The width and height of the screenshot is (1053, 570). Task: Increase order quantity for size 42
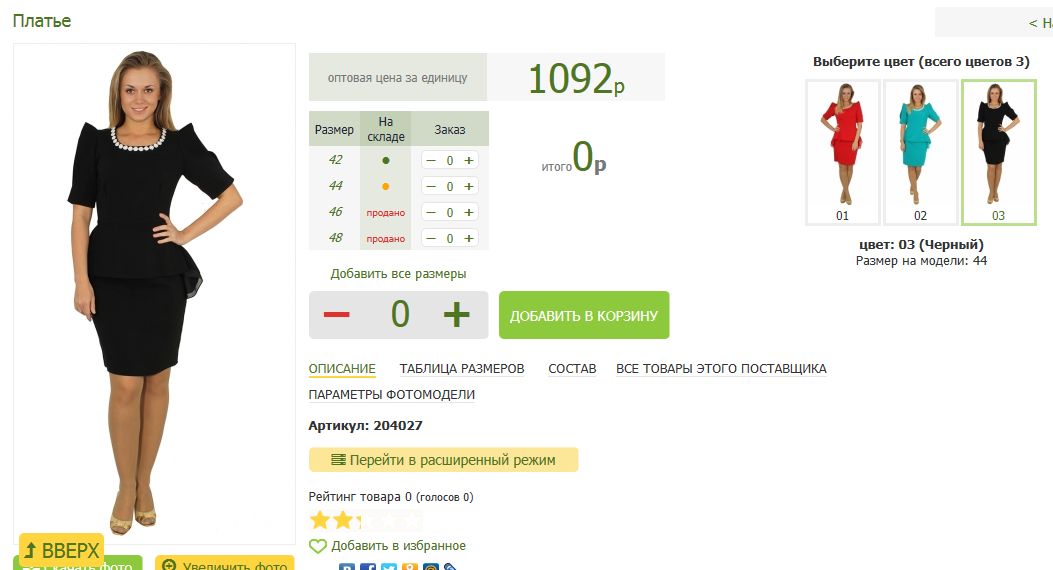[x=469, y=160]
